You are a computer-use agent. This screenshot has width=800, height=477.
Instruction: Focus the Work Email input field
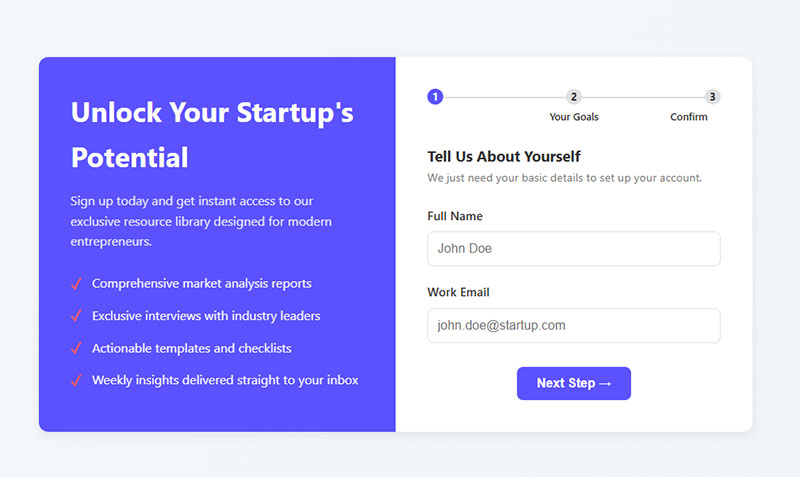point(573,325)
